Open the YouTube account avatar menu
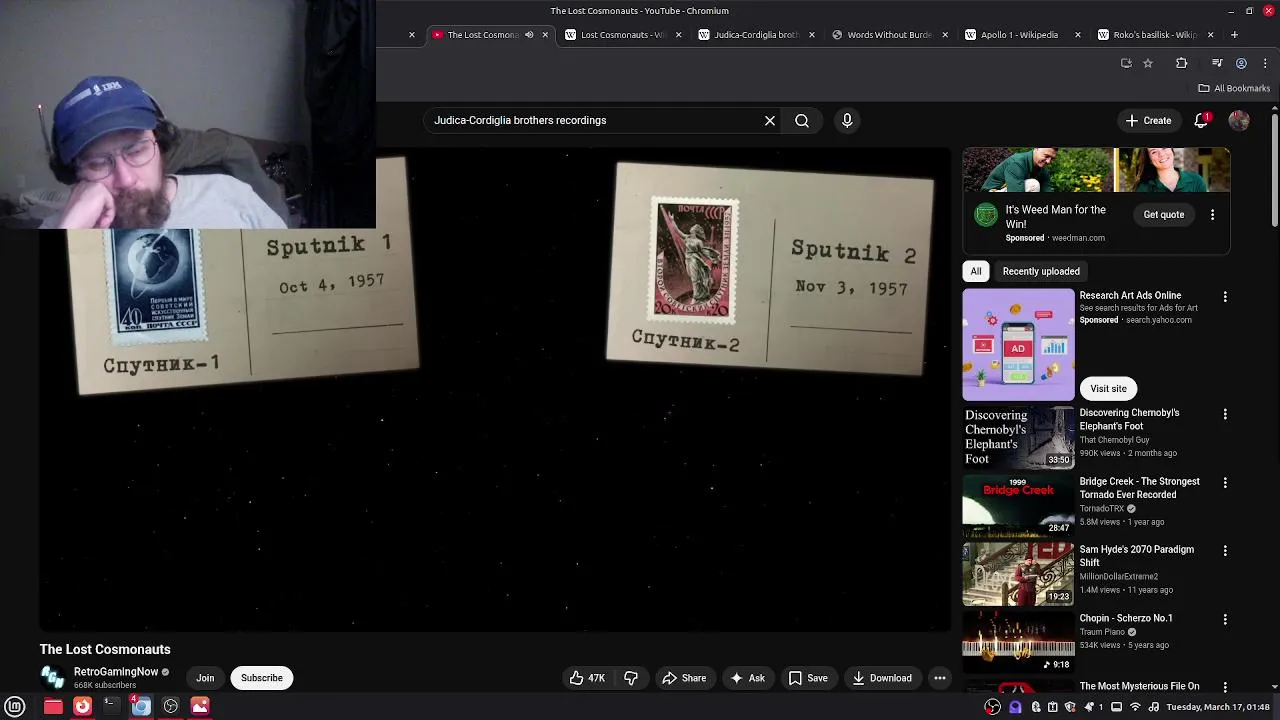 tap(1239, 120)
